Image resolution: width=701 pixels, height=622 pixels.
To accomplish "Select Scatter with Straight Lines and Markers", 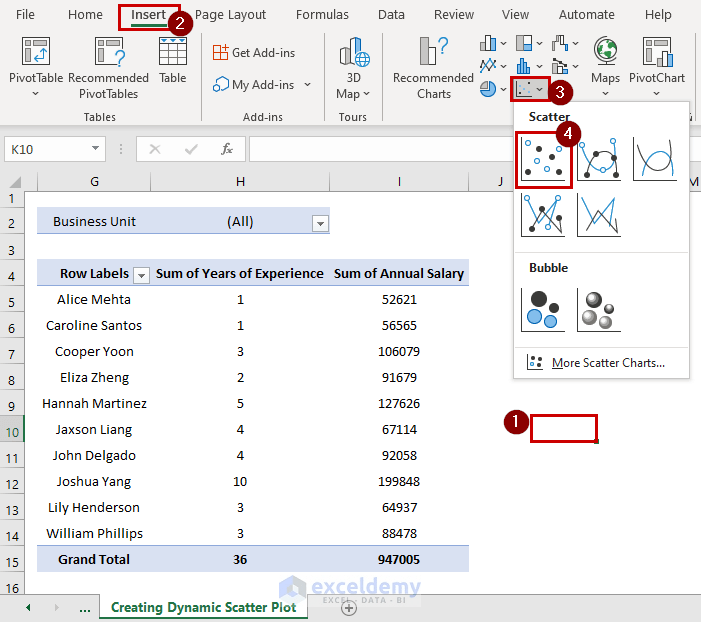I will [x=543, y=215].
